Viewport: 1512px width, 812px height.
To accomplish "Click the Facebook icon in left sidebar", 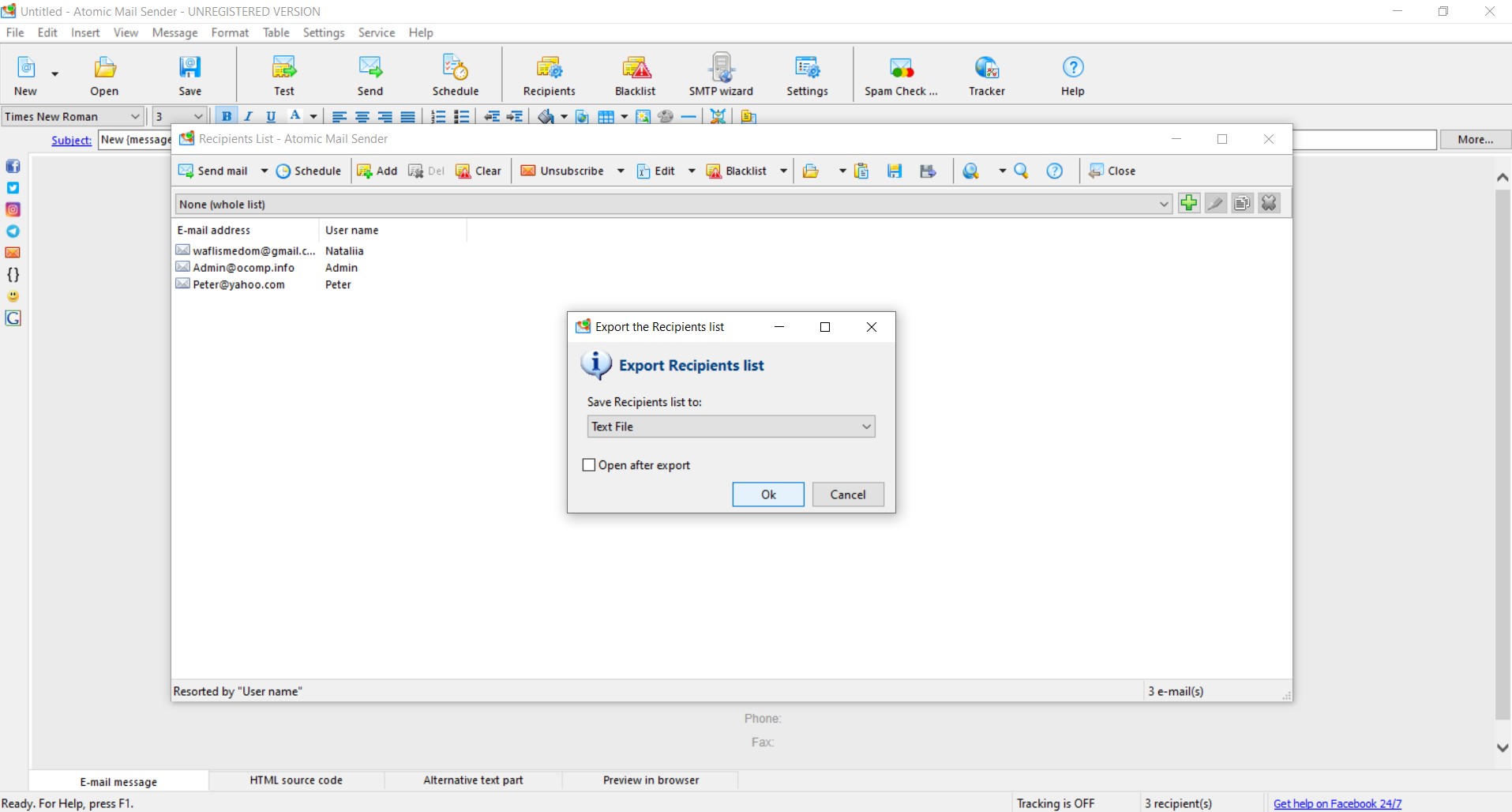I will click(x=13, y=166).
